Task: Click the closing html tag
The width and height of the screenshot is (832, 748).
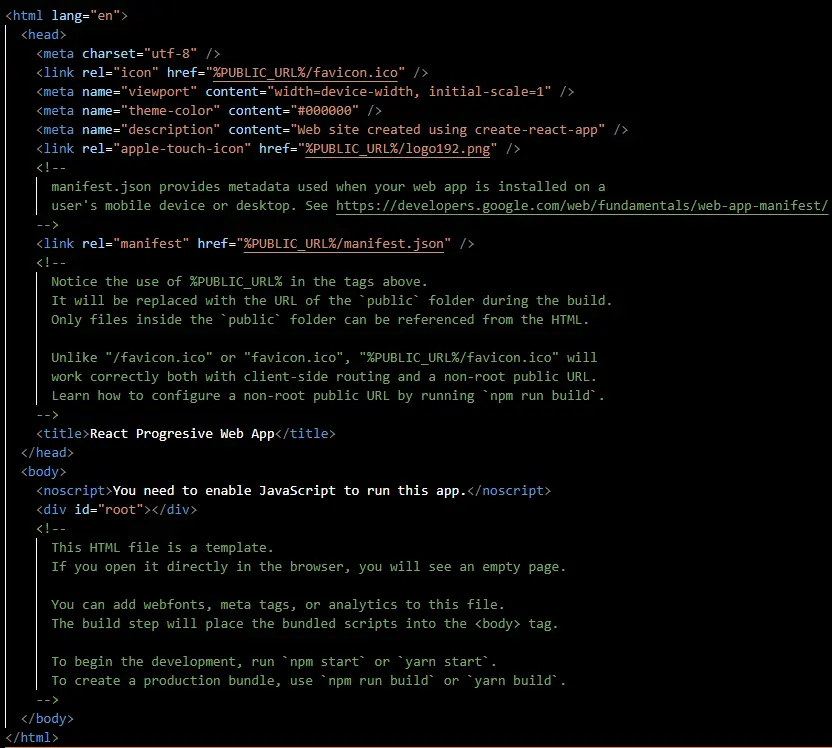Action: coord(32,738)
